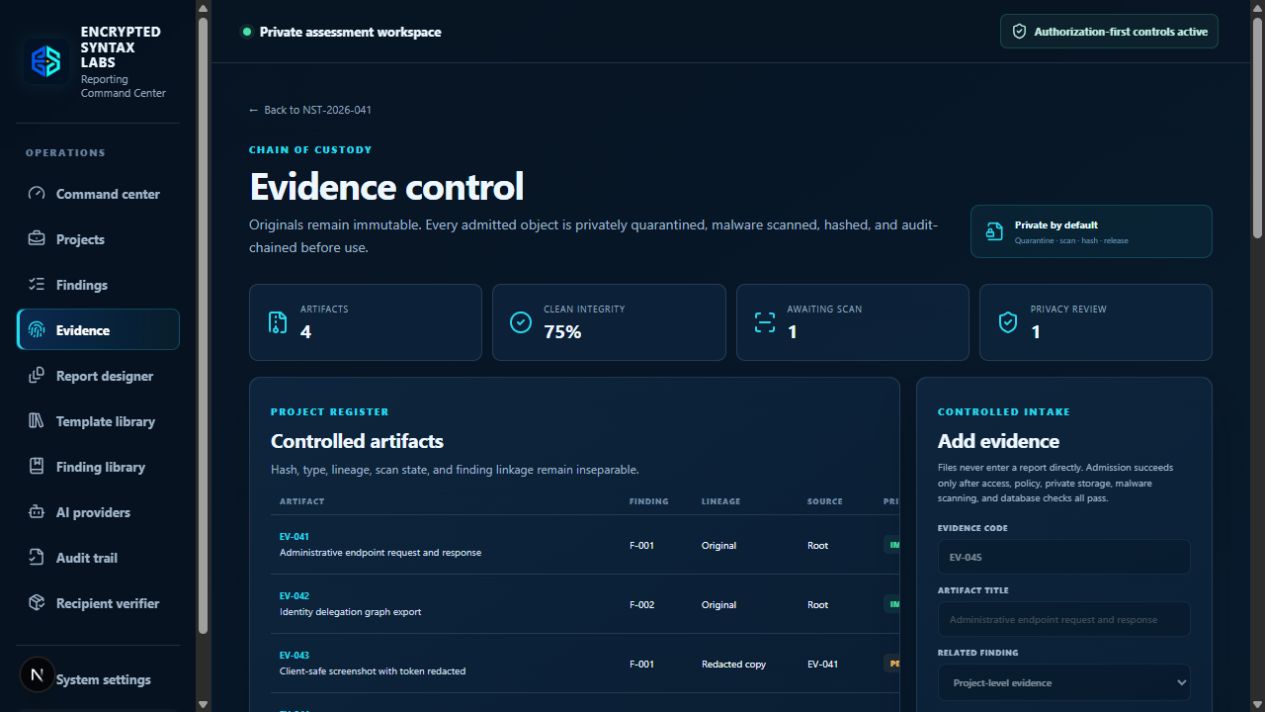Navigate to Audit trail
This screenshot has height=712, width=1265.
(x=98, y=558)
